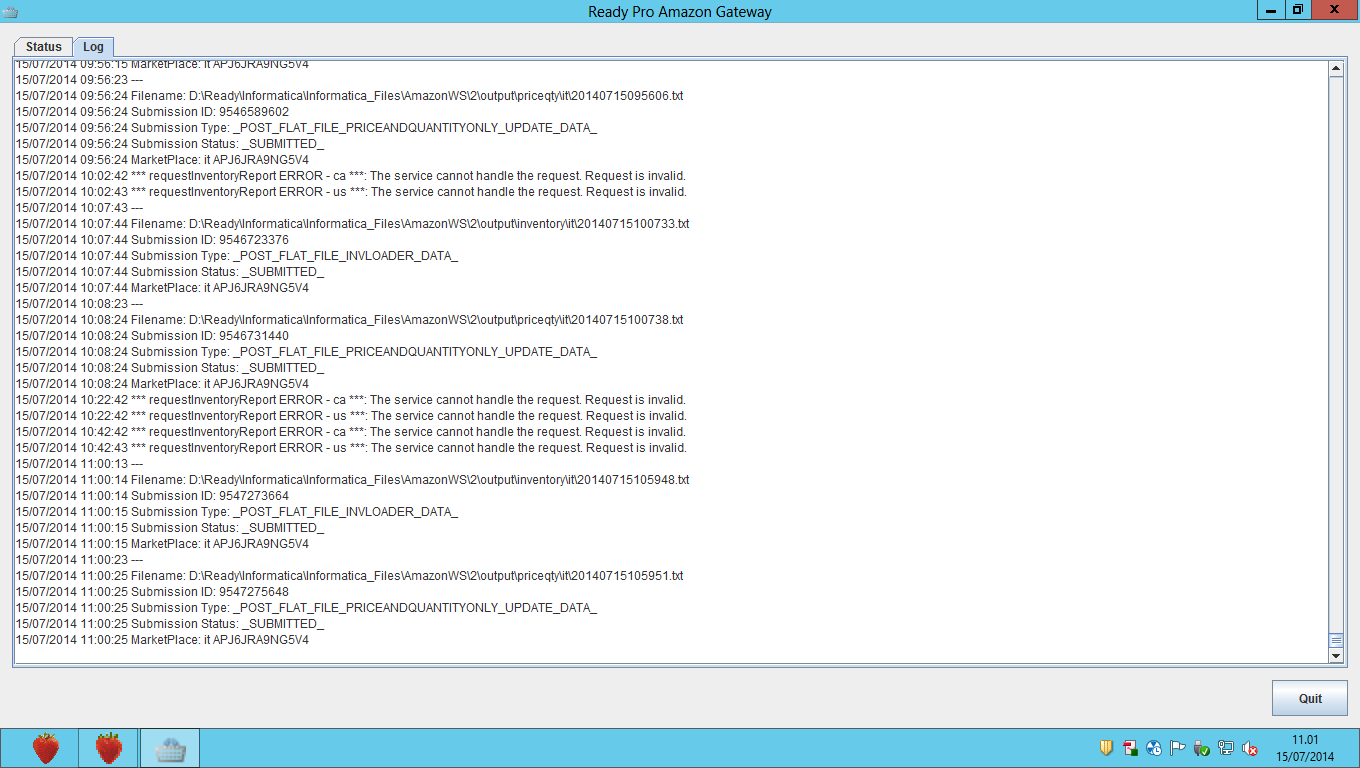Click the 11:00:25 Submission Type PRICEANDQUANTITYONLY line
This screenshot has height=768, width=1360.
[x=306, y=608]
